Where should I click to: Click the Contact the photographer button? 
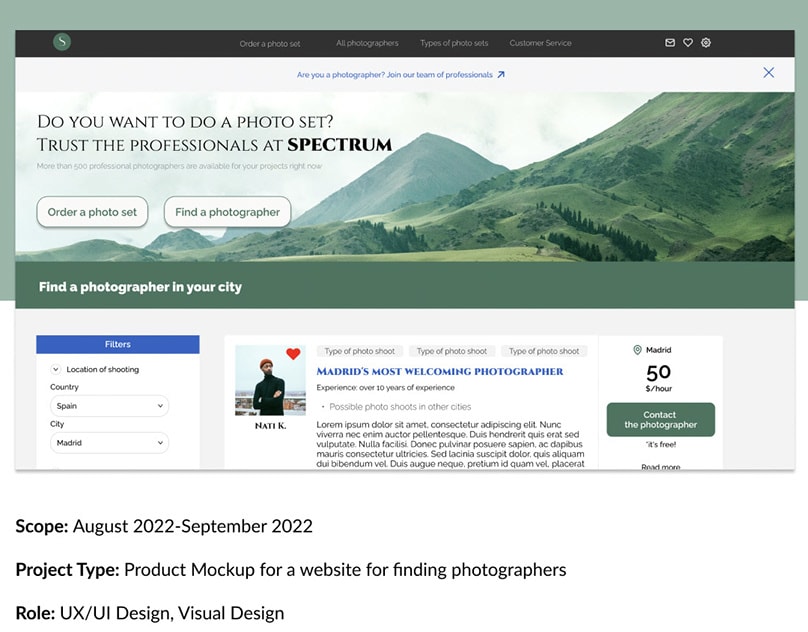tap(660, 420)
